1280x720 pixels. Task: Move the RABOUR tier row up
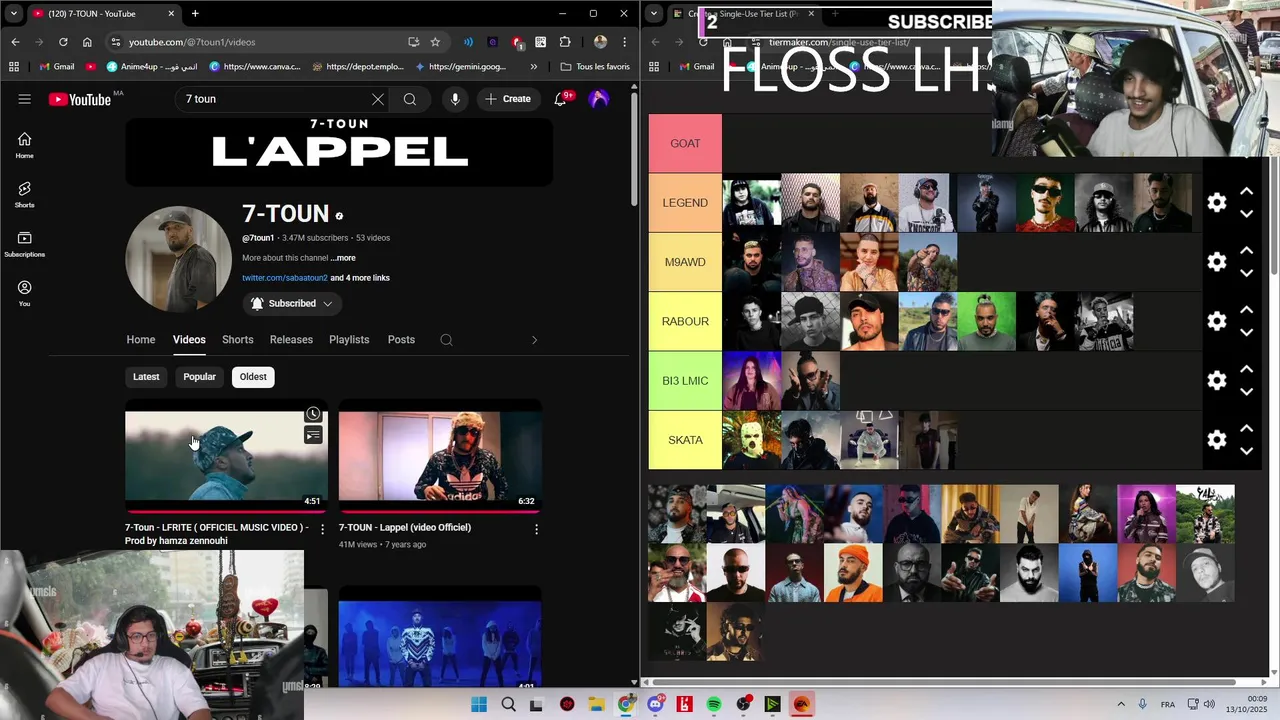[1247, 310]
